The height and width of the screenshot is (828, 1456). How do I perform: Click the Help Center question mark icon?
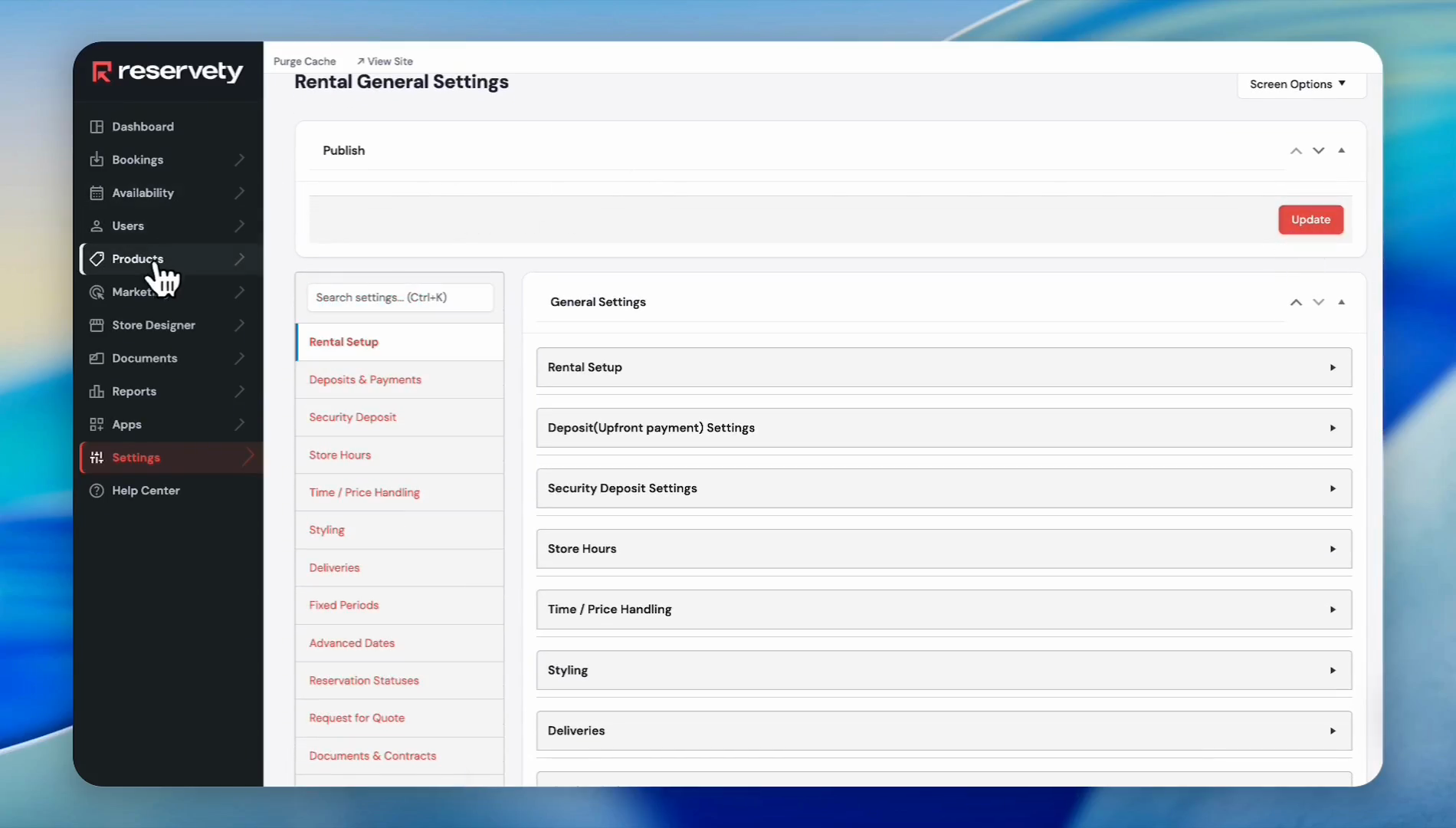pyautogui.click(x=97, y=491)
